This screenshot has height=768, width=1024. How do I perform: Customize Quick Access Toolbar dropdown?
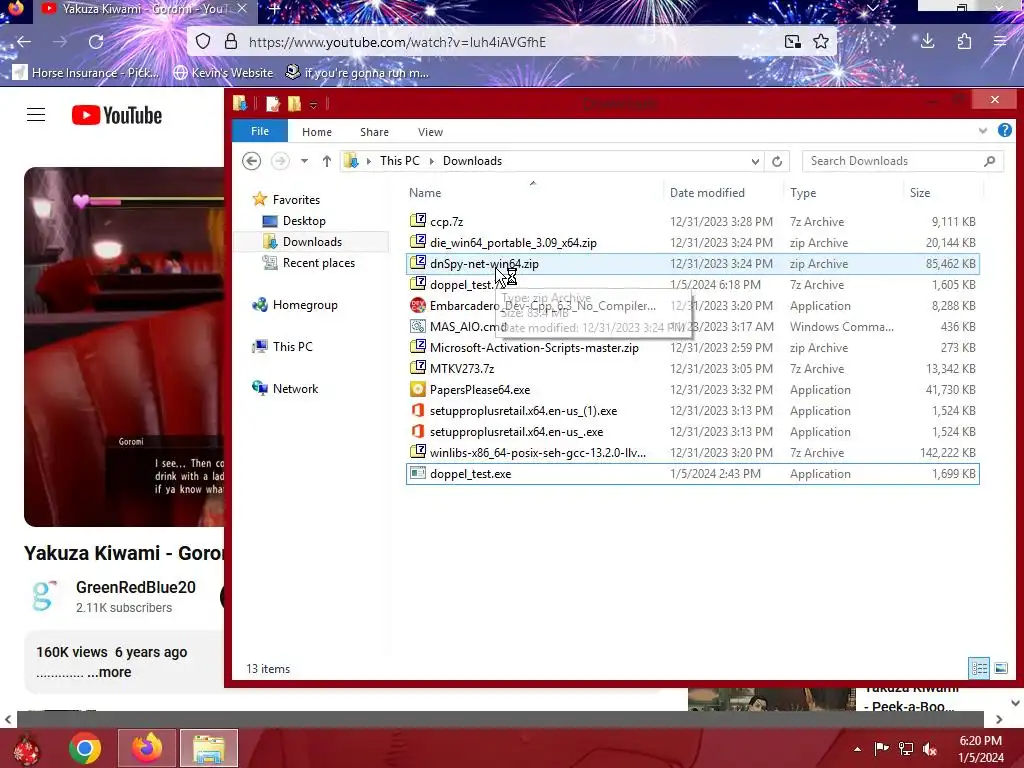click(313, 104)
